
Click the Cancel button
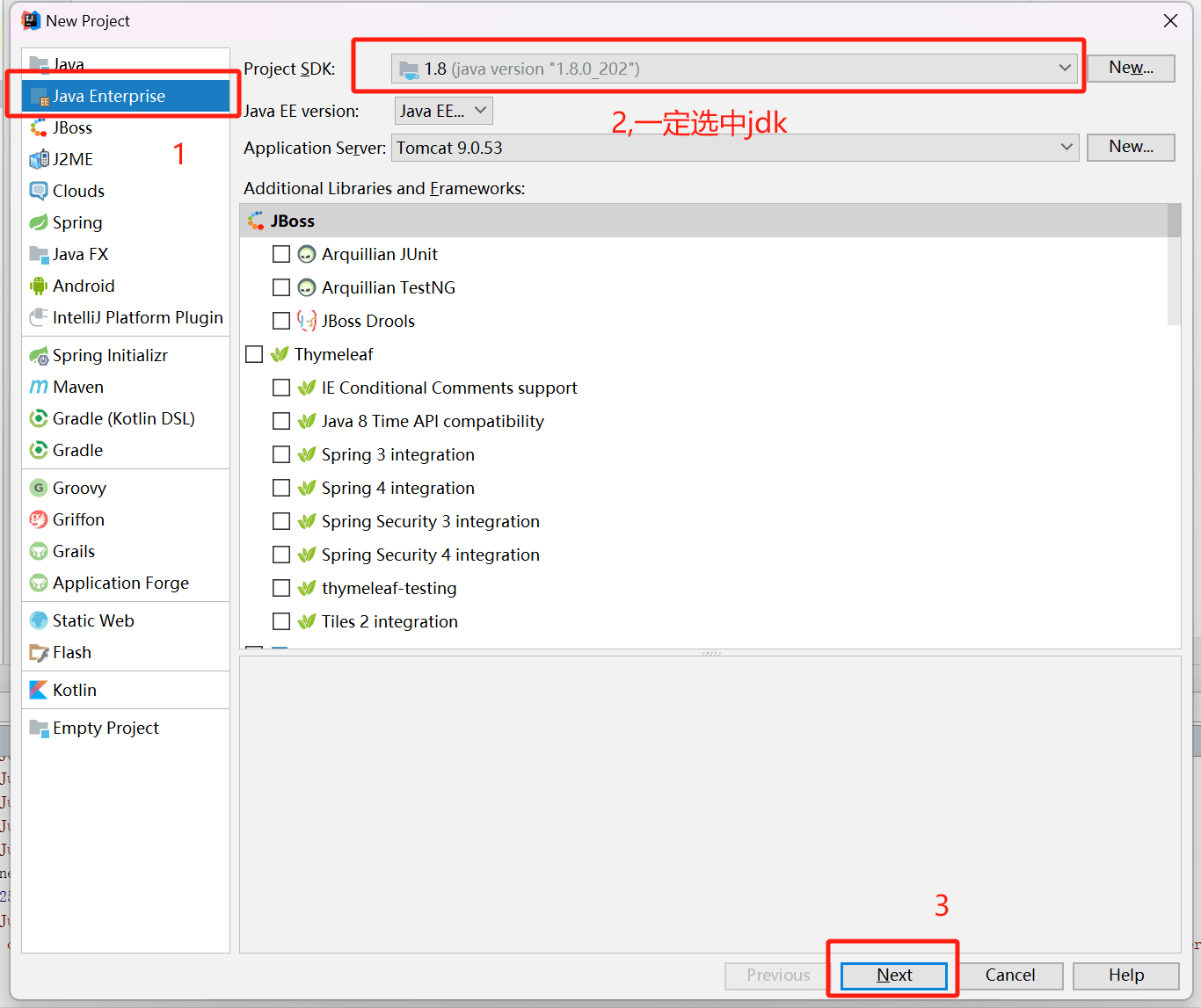click(x=1010, y=975)
